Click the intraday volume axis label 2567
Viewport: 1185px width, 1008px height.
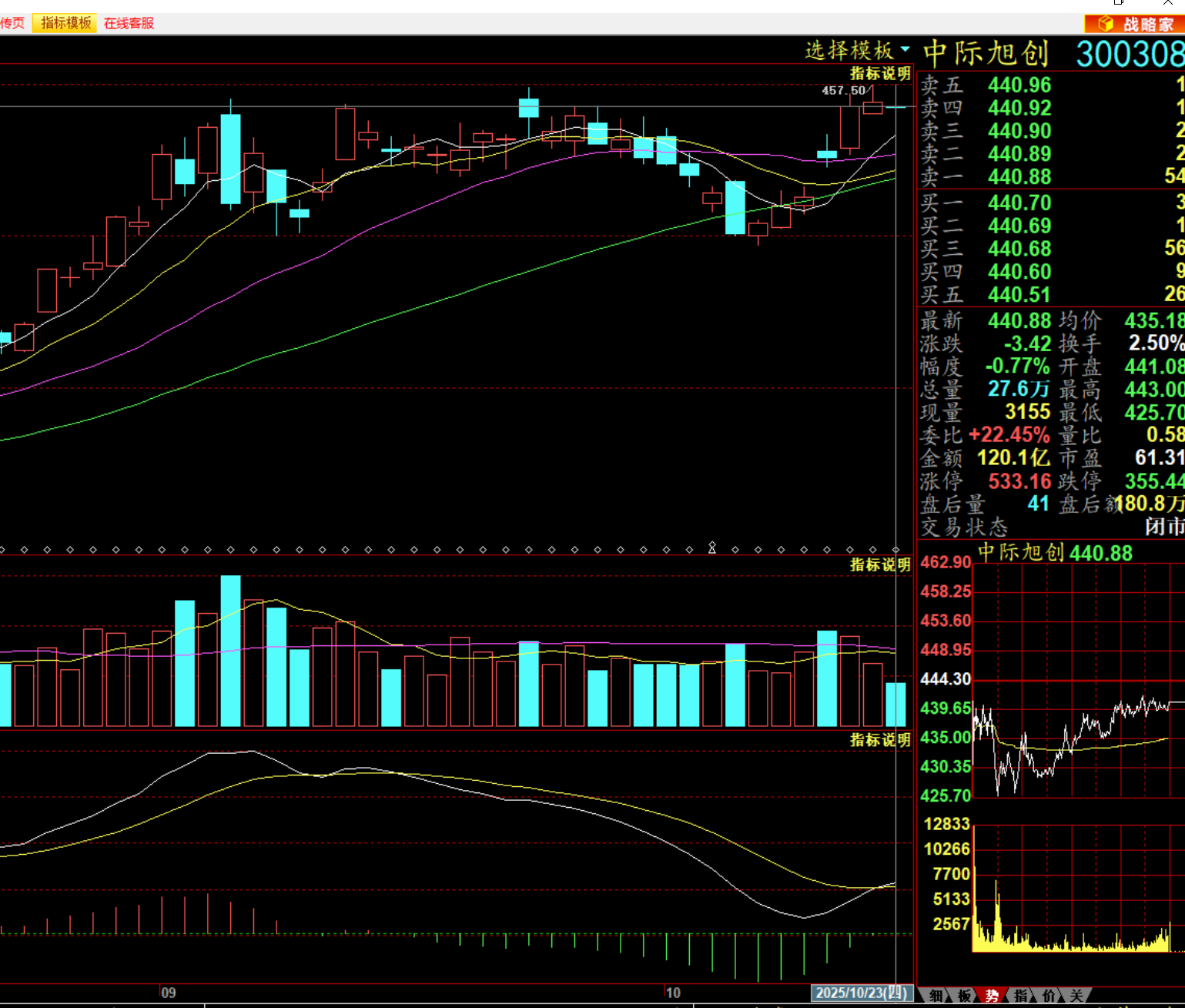tap(952, 924)
